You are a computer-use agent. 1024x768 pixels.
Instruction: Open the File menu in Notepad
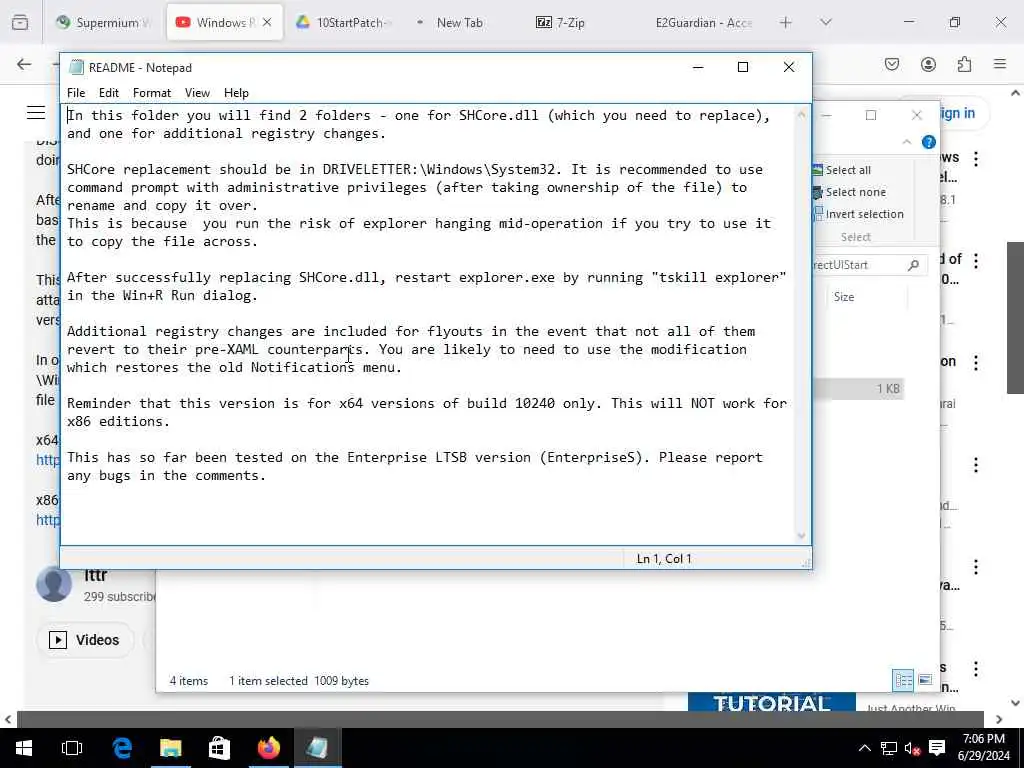coord(76,93)
